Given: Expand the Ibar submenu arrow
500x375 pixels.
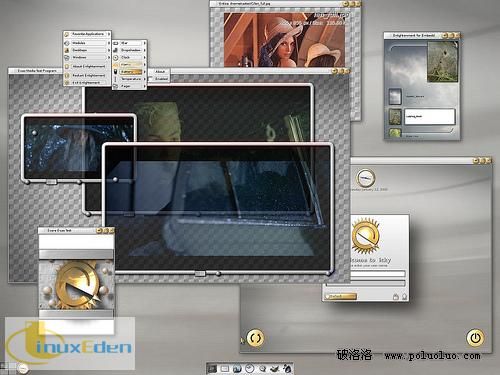Looking at the screenshot, I should pos(144,43).
